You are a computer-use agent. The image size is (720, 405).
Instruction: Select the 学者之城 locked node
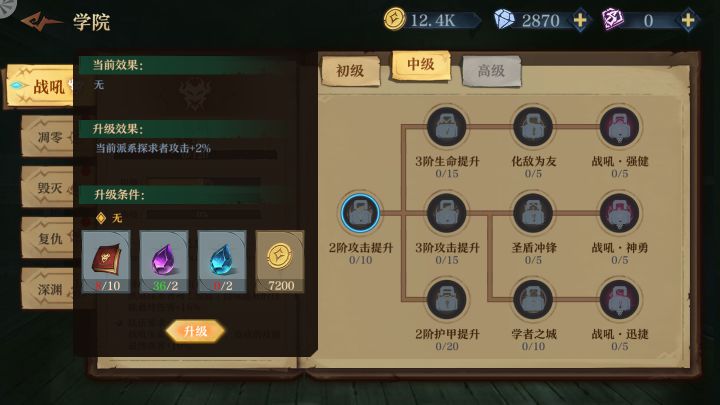pyautogui.click(x=533, y=299)
